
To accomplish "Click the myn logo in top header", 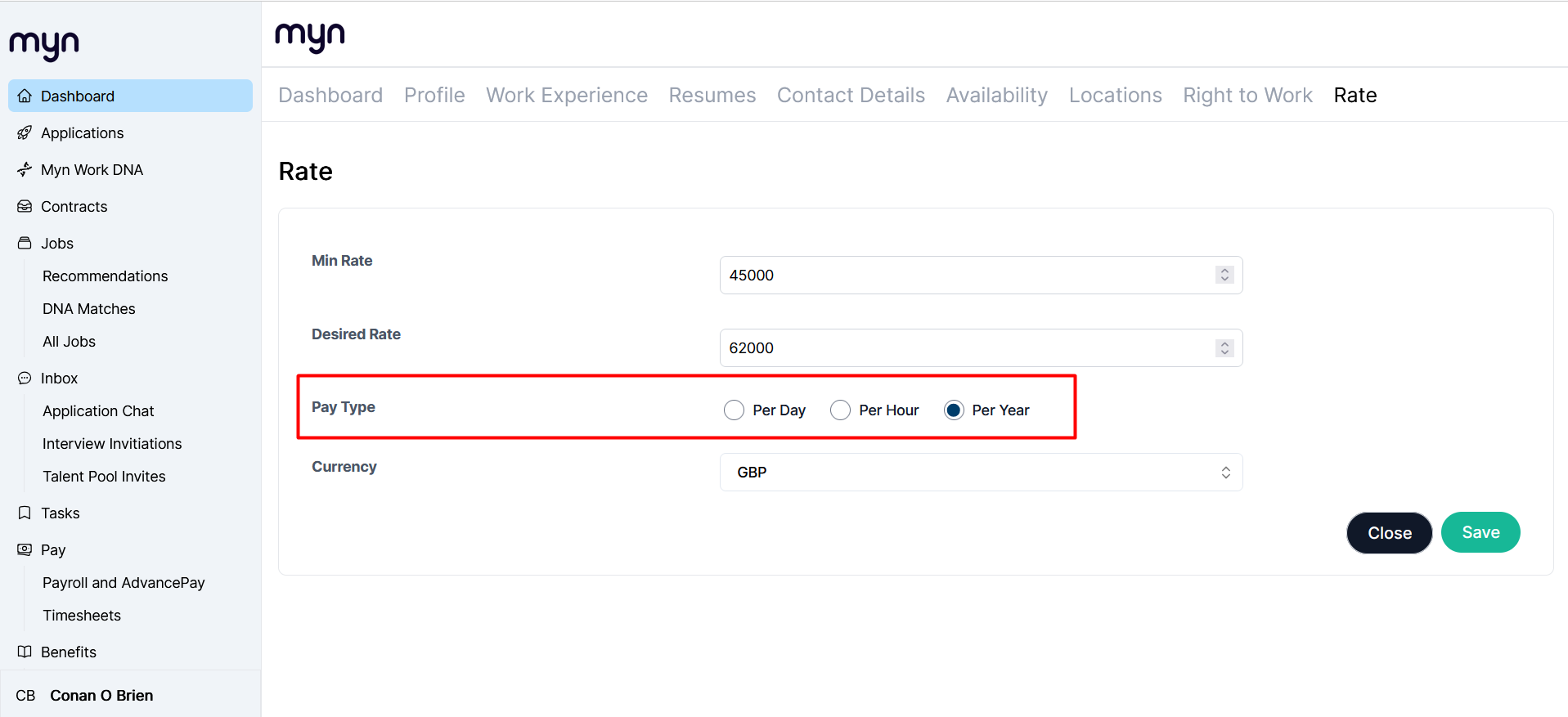I will (x=310, y=37).
